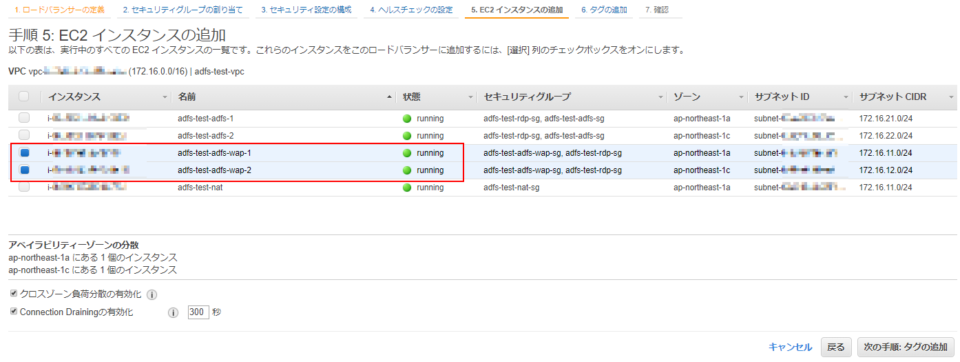Select step 5 EC2 インスタンスの追加 tab

(x=517, y=10)
